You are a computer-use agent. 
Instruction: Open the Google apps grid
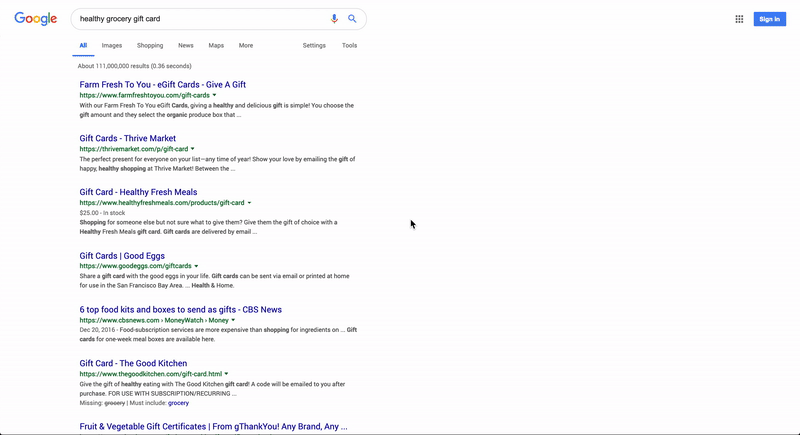coord(739,19)
